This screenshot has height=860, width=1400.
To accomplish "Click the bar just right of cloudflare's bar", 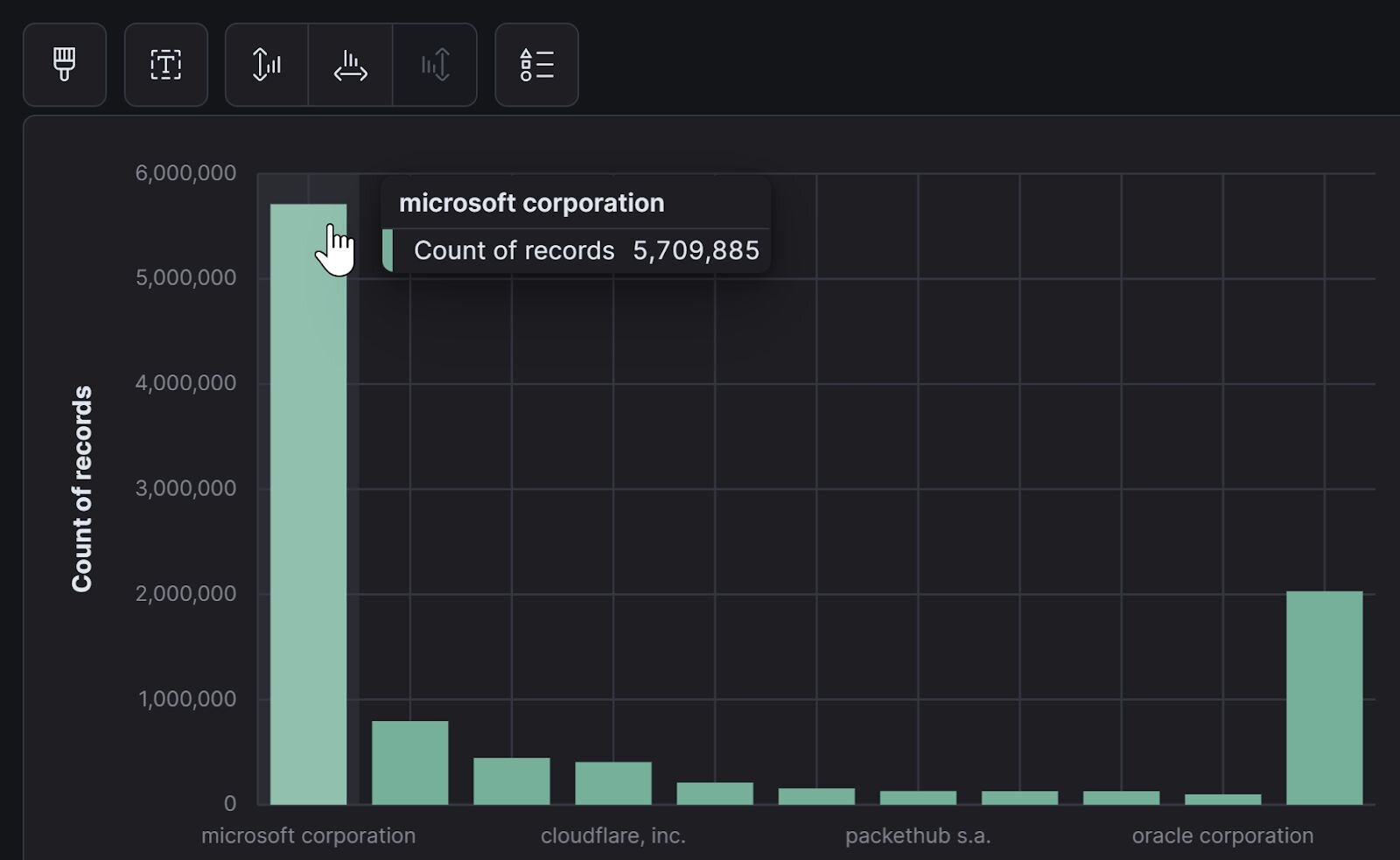I will 715,793.
